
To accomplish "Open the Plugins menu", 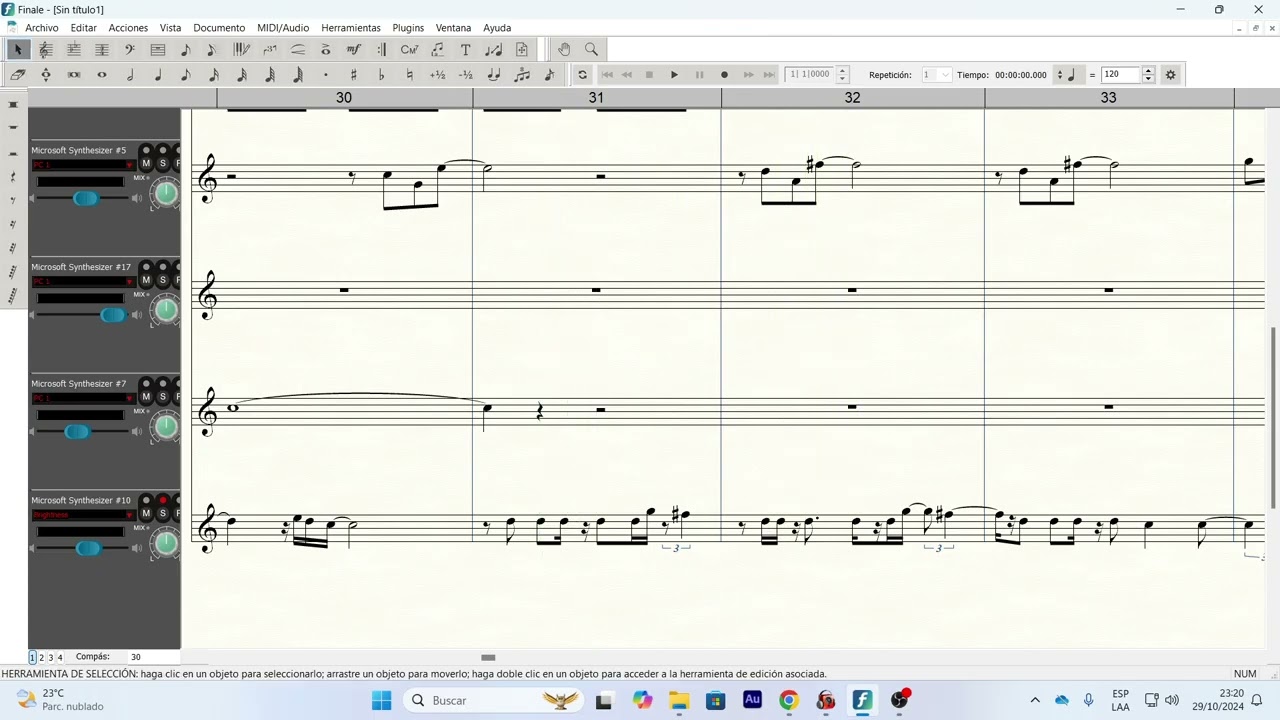I will coord(408,28).
